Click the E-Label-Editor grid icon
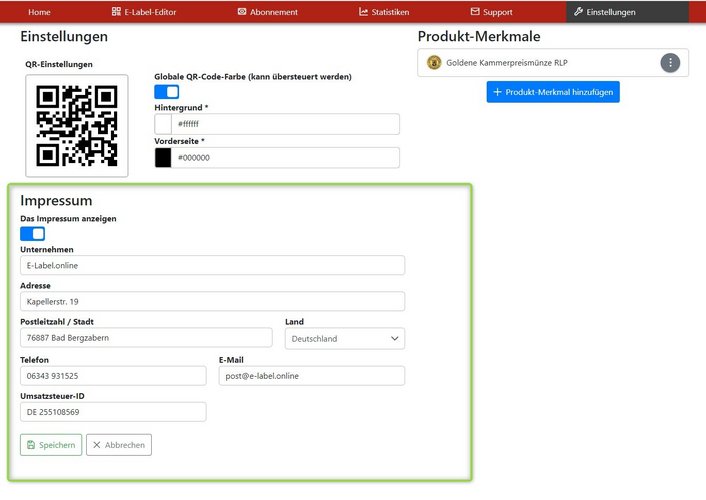This screenshot has height=500, width=706. (116, 12)
